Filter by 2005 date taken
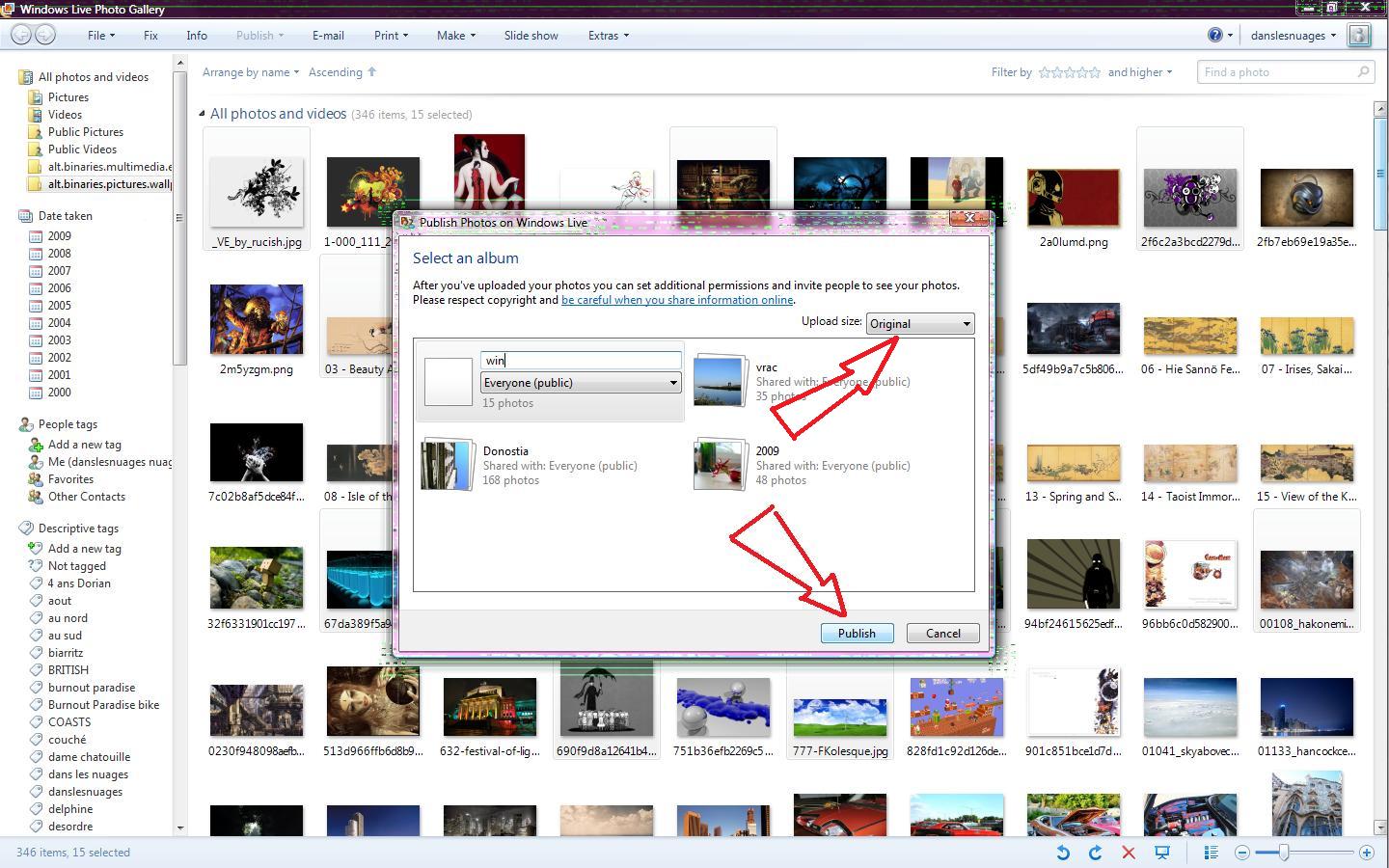Viewport: 1389px width, 868px height. pyautogui.click(x=59, y=306)
